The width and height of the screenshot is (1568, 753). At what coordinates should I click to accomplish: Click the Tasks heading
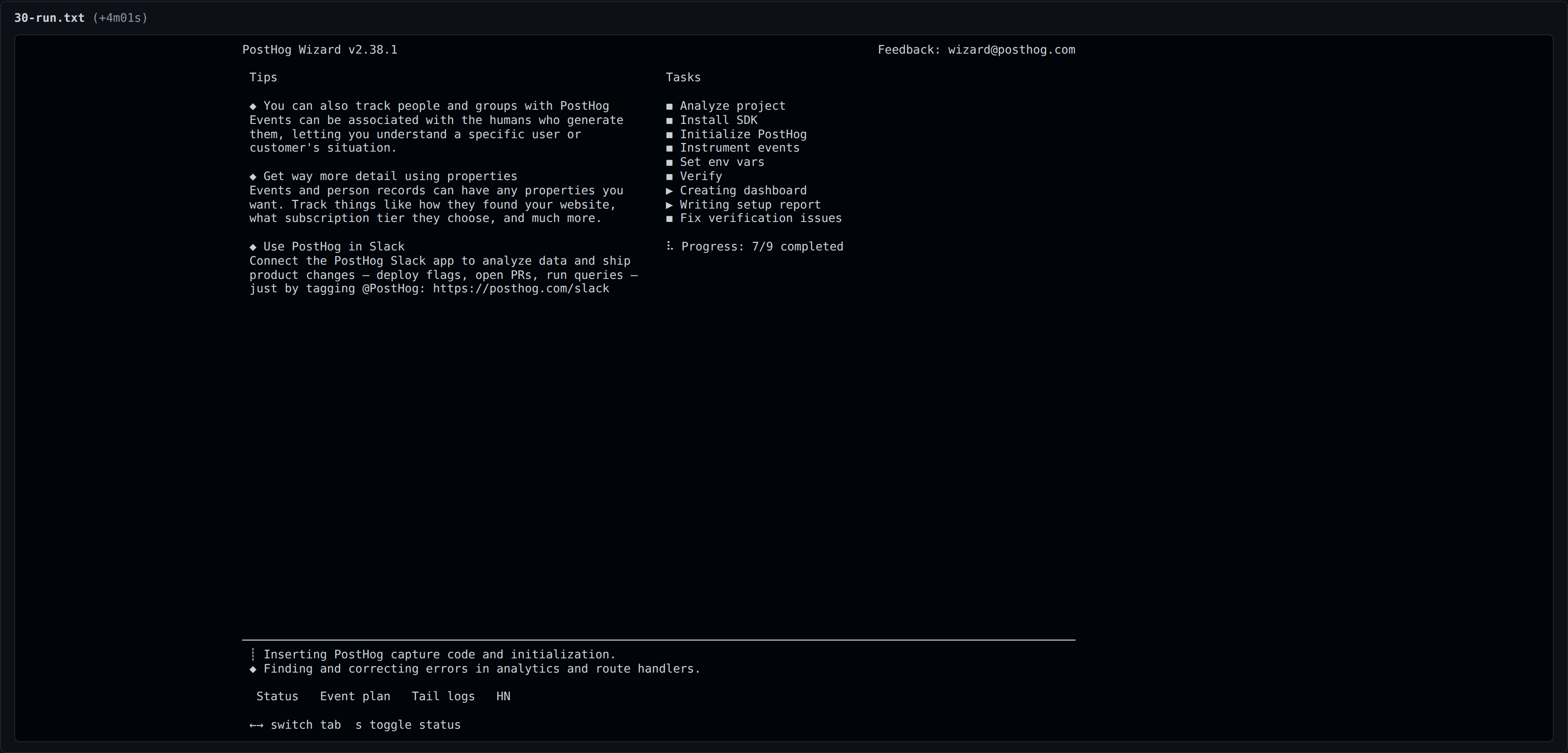683,77
